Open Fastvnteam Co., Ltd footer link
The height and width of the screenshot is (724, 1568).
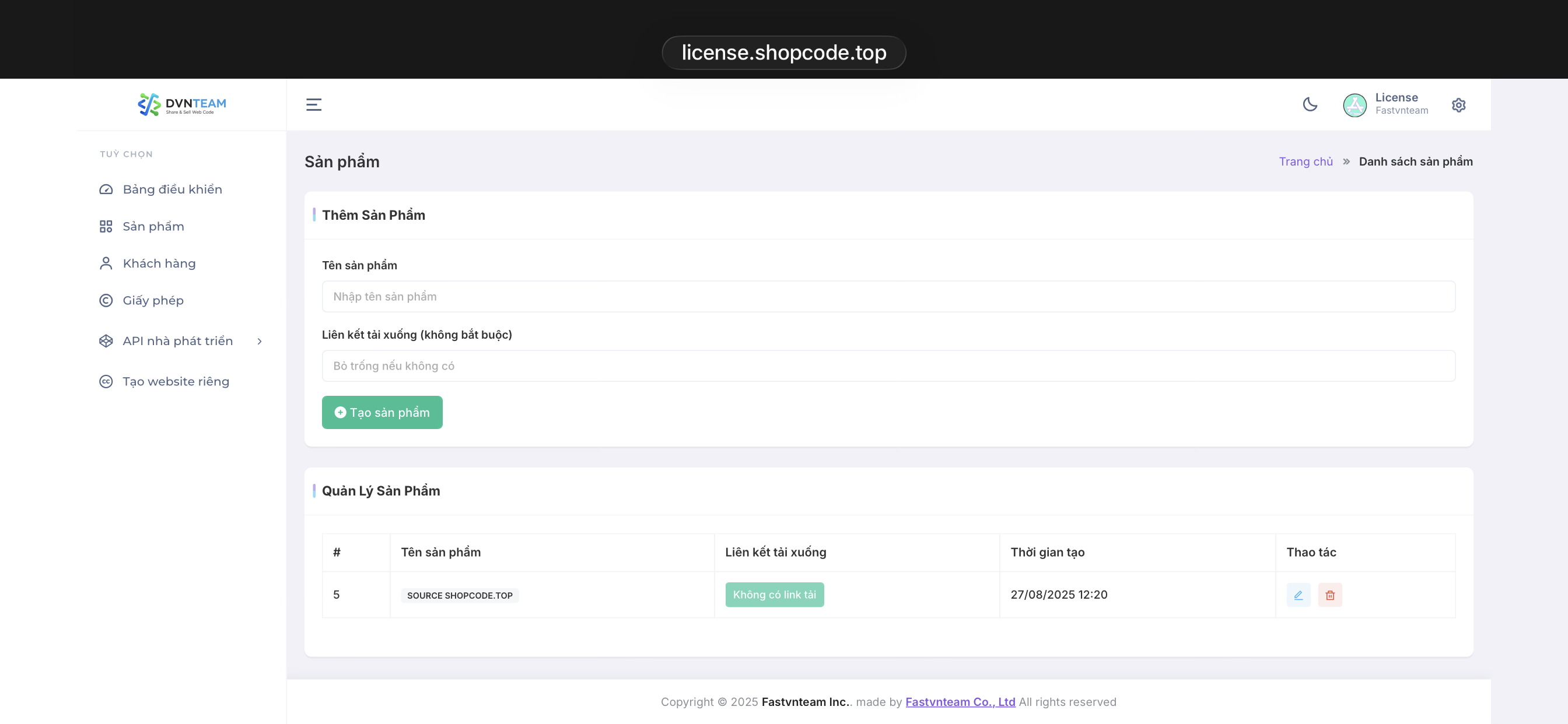point(961,701)
